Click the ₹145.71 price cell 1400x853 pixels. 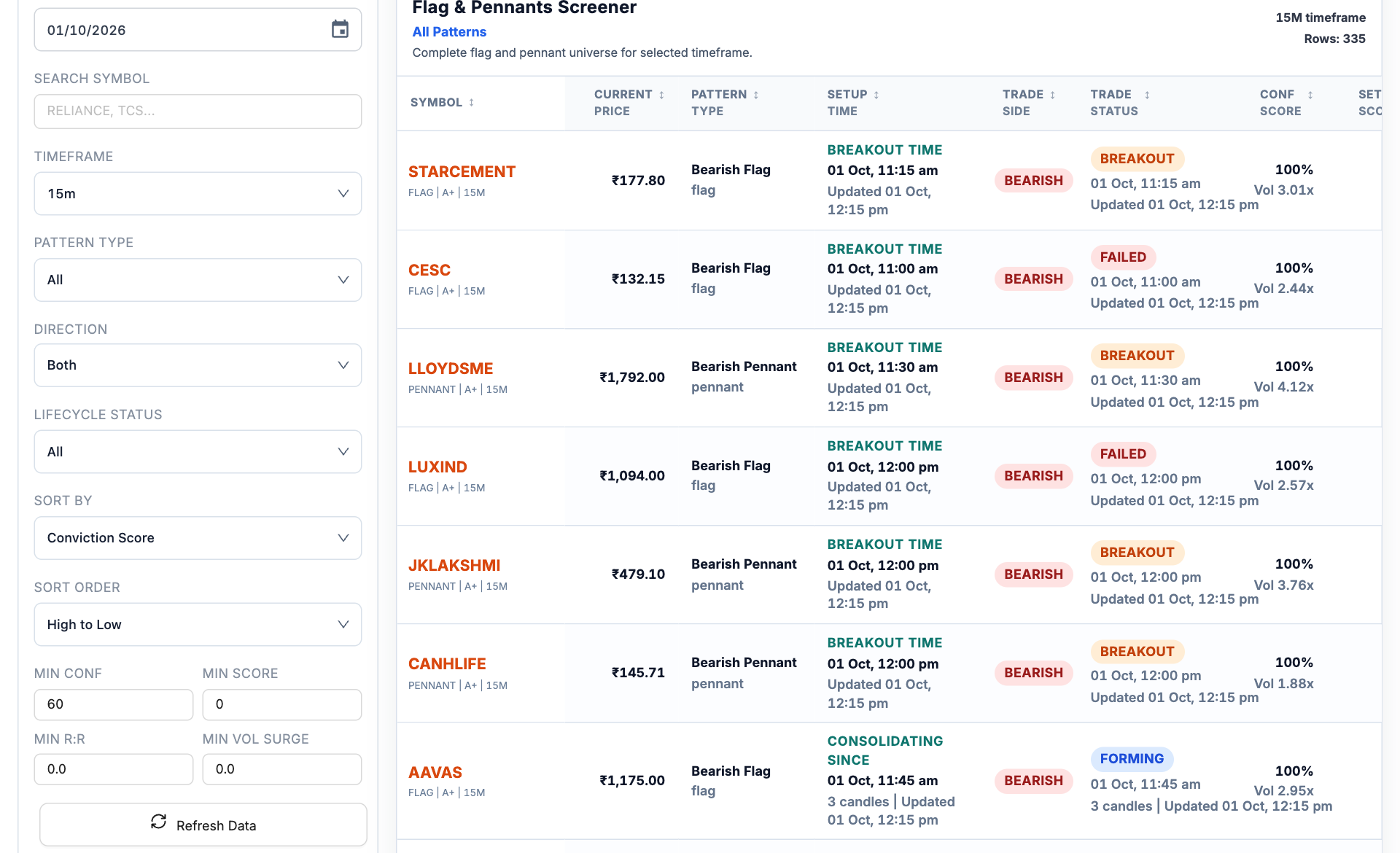[x=638, y=673]
